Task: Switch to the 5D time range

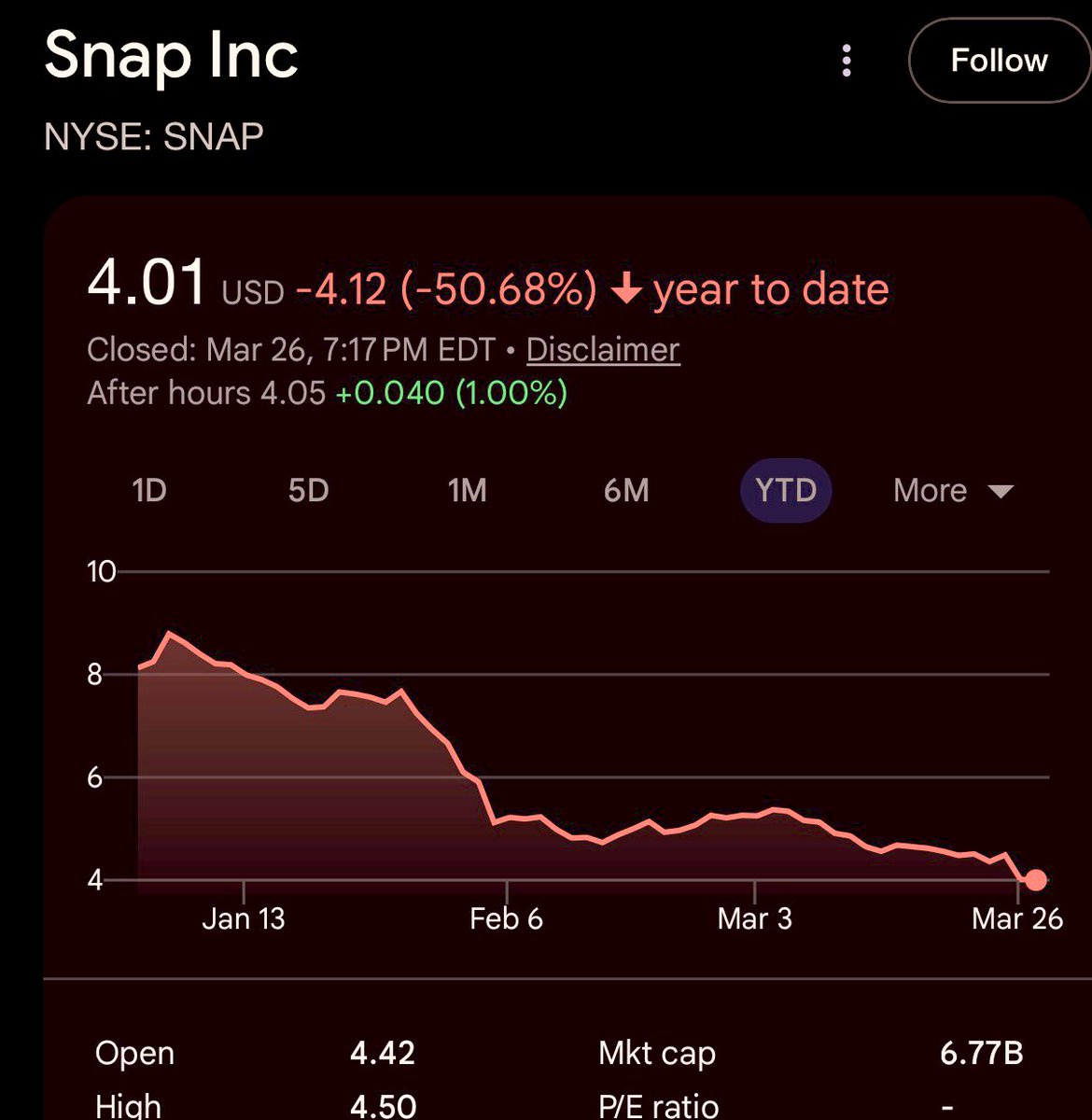Action: (308, 490)
